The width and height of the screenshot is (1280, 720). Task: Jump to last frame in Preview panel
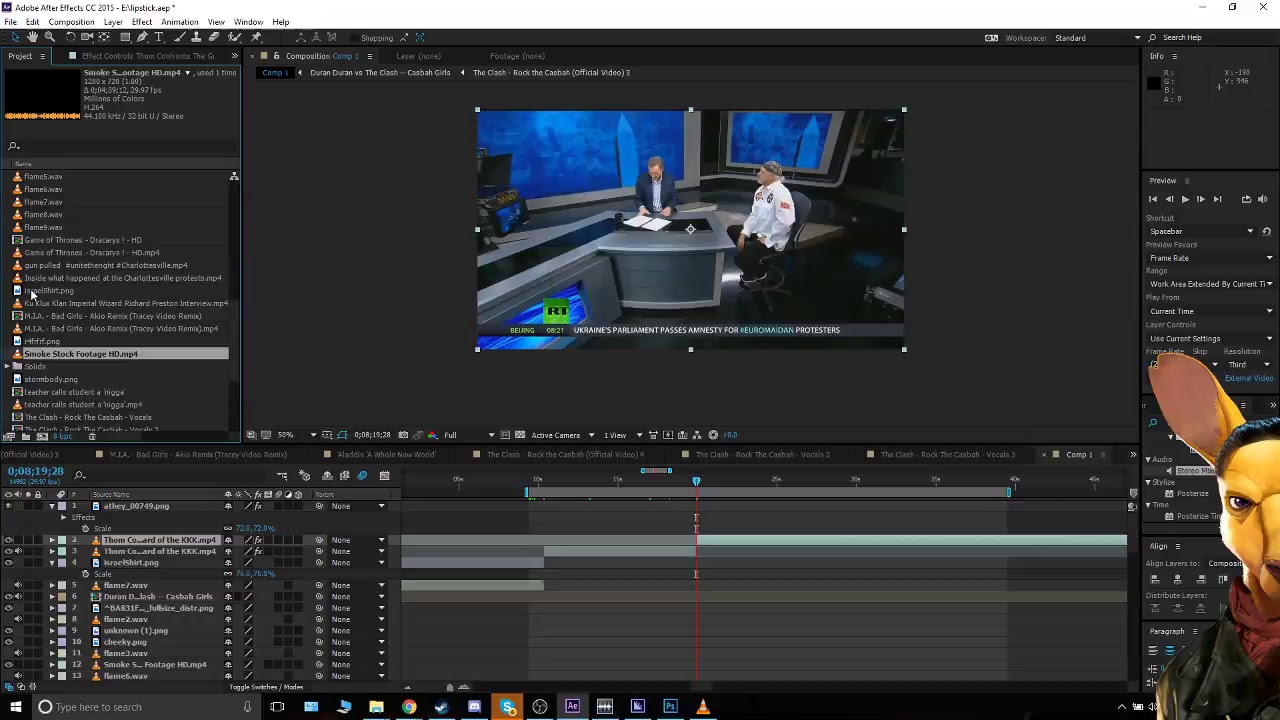pos(1217,199)
